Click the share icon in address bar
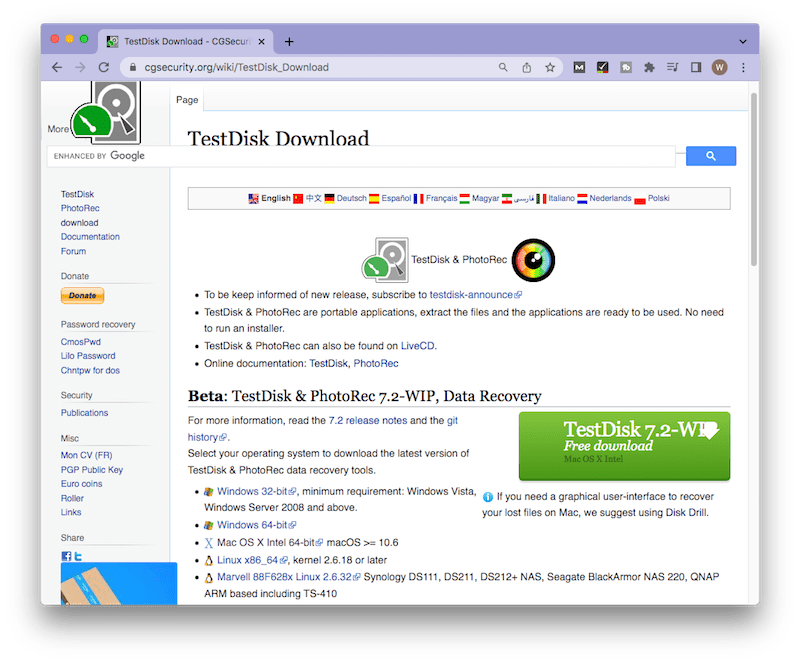The width and height of the screenshot is (800, 663). point(527,67)
